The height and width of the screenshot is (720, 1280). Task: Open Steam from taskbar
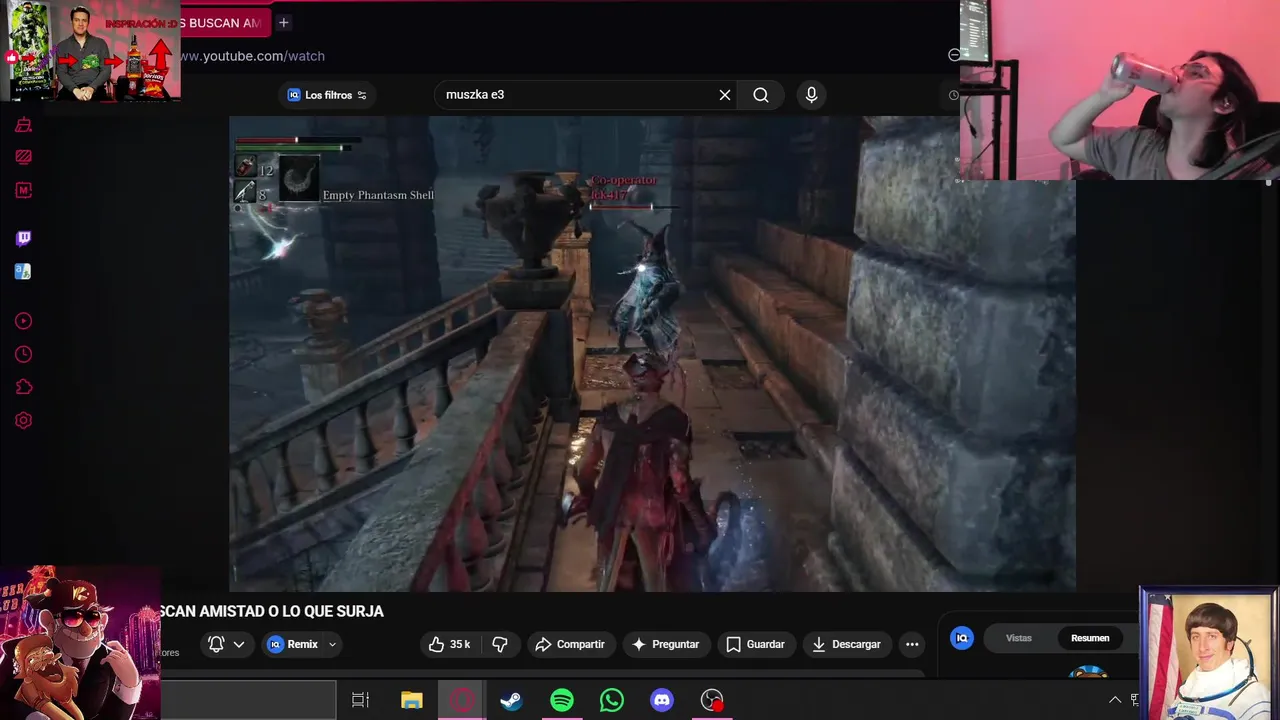(x=511, y=700)
